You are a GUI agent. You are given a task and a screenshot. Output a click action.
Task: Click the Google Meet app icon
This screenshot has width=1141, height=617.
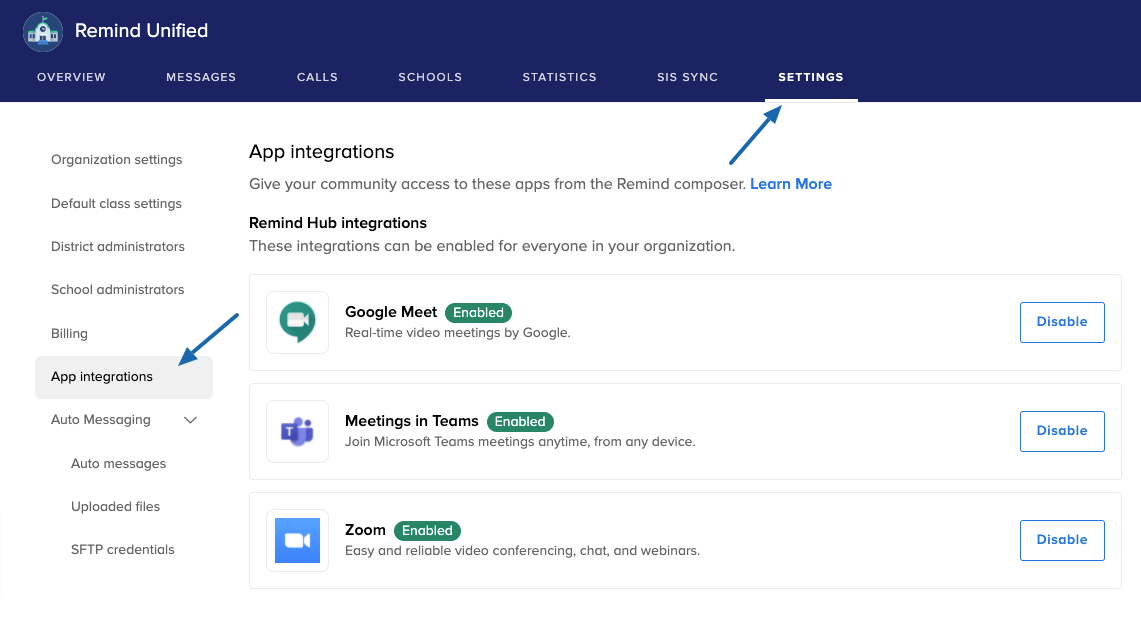[297, 322]
